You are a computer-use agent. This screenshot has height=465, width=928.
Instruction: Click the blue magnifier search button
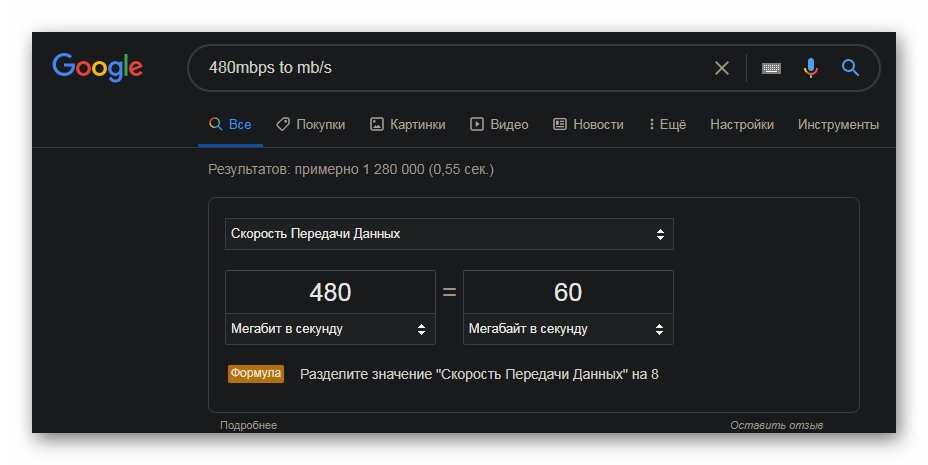pos(850,67)
